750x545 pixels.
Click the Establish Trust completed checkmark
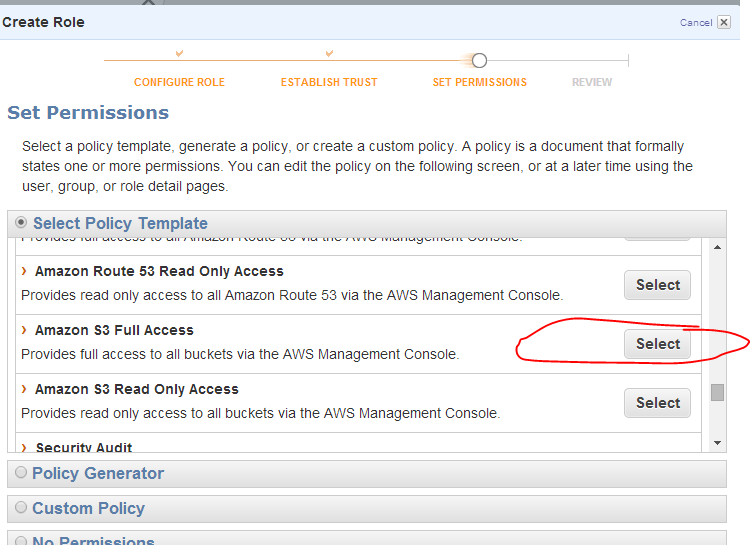tap(329, 53)
